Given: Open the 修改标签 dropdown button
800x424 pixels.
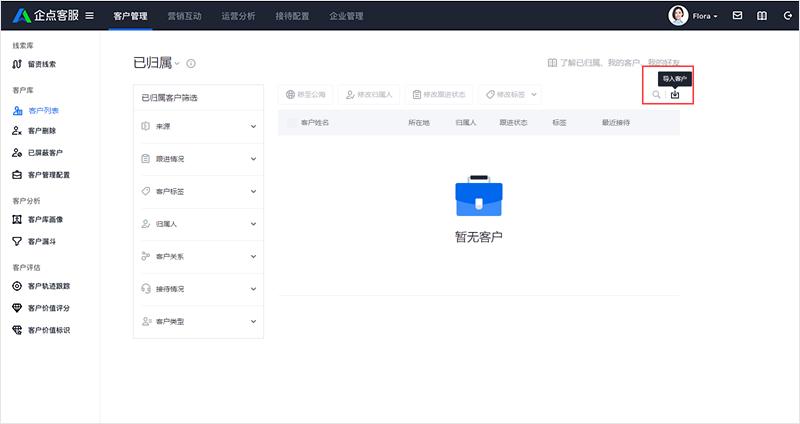Looking at the screenshot, I should point(510,95).
